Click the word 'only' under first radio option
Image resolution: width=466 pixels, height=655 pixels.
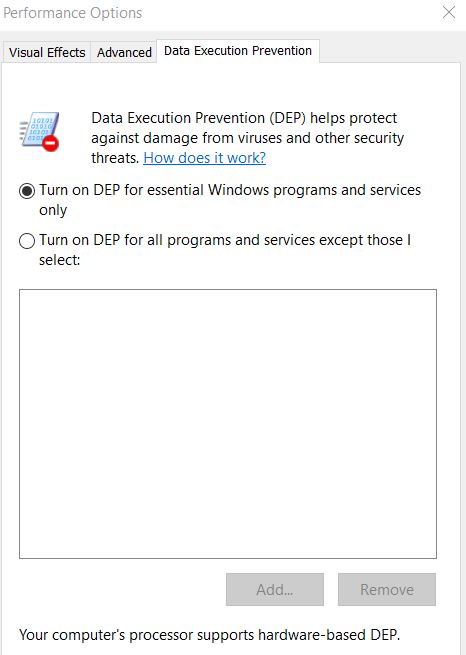click(53, 210)
